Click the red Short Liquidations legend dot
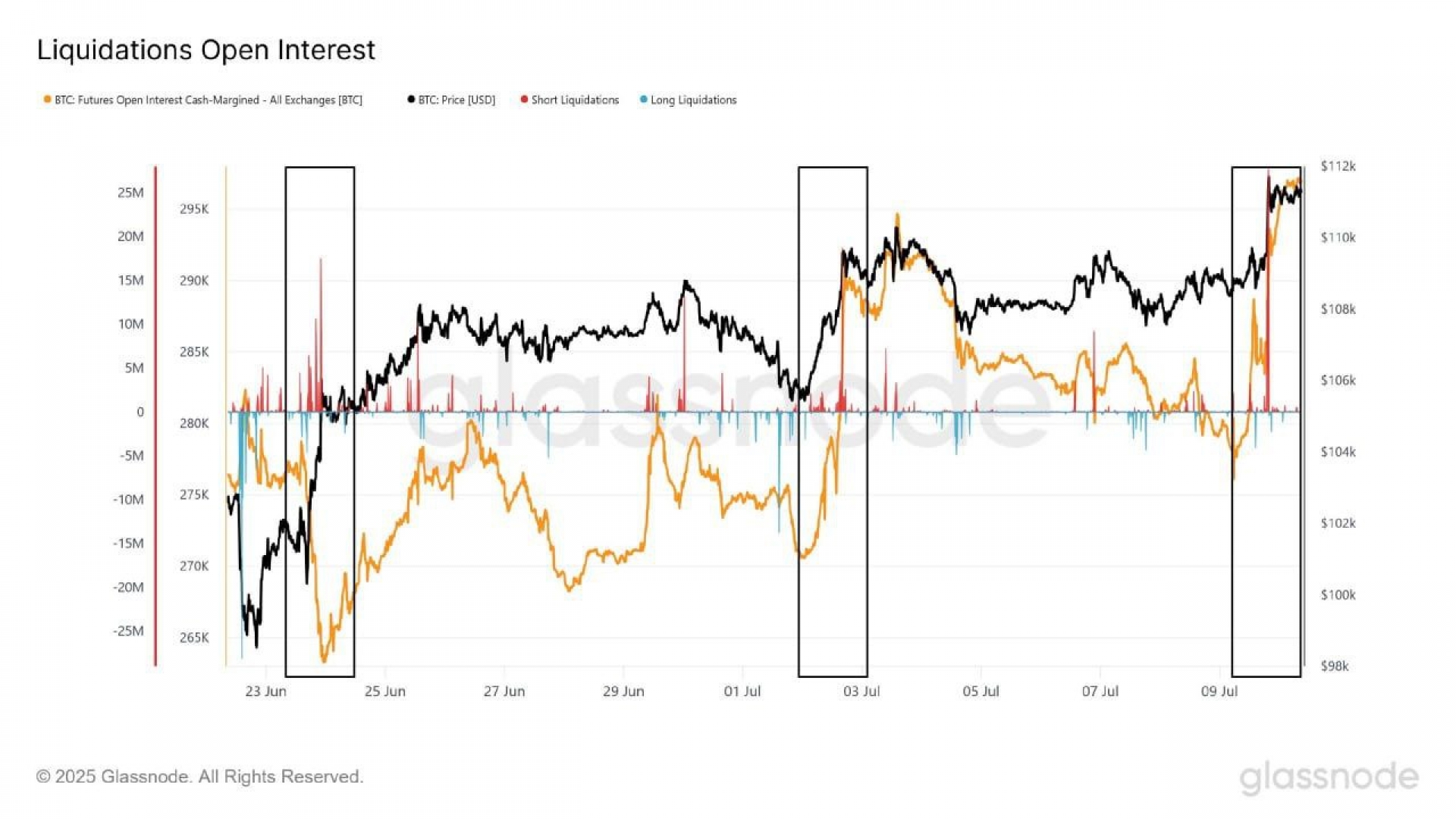This screenshot has height=819, width=1456. [524, 99]
